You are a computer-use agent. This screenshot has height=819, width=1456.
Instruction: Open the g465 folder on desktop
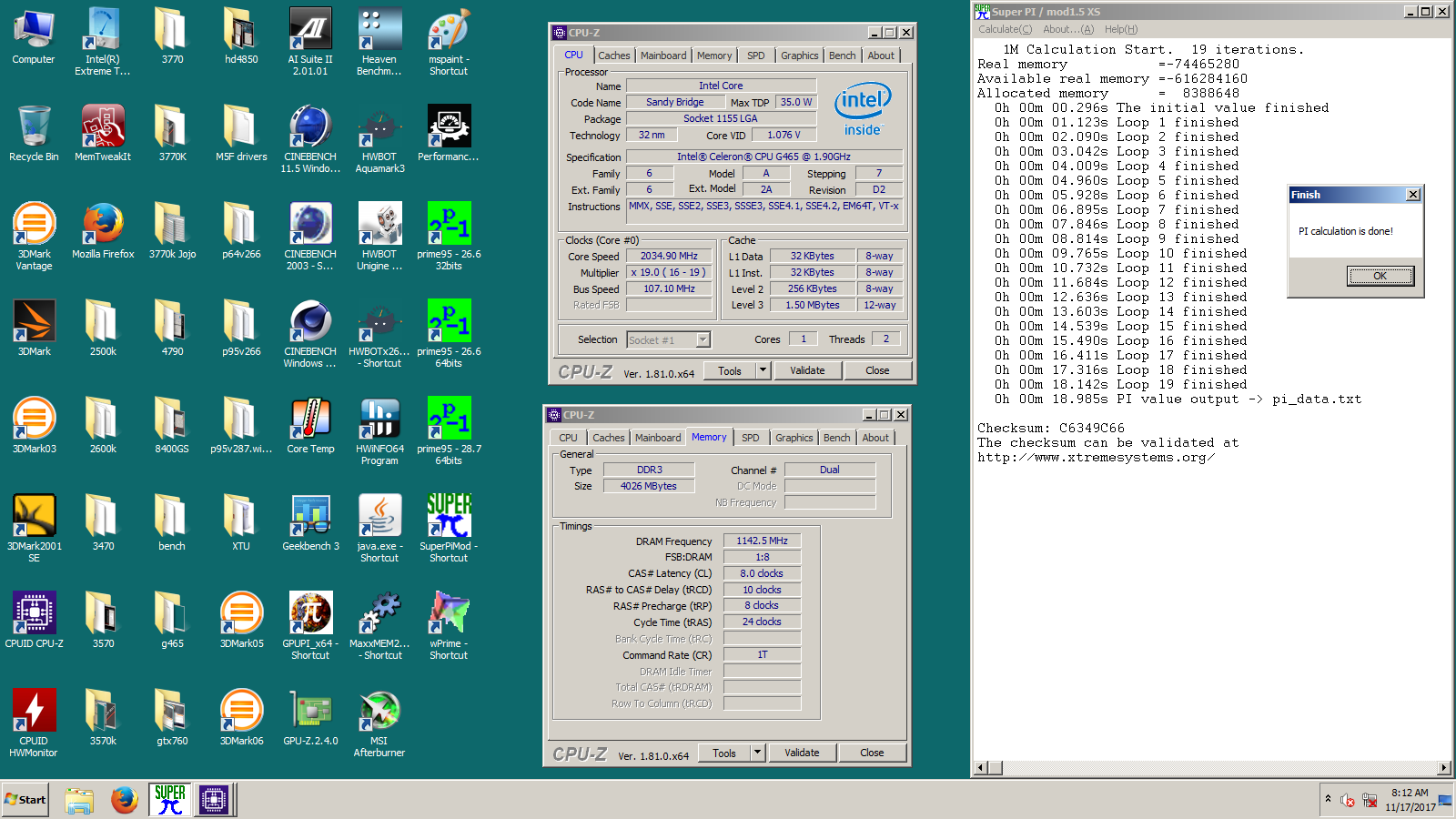point(172,620)
